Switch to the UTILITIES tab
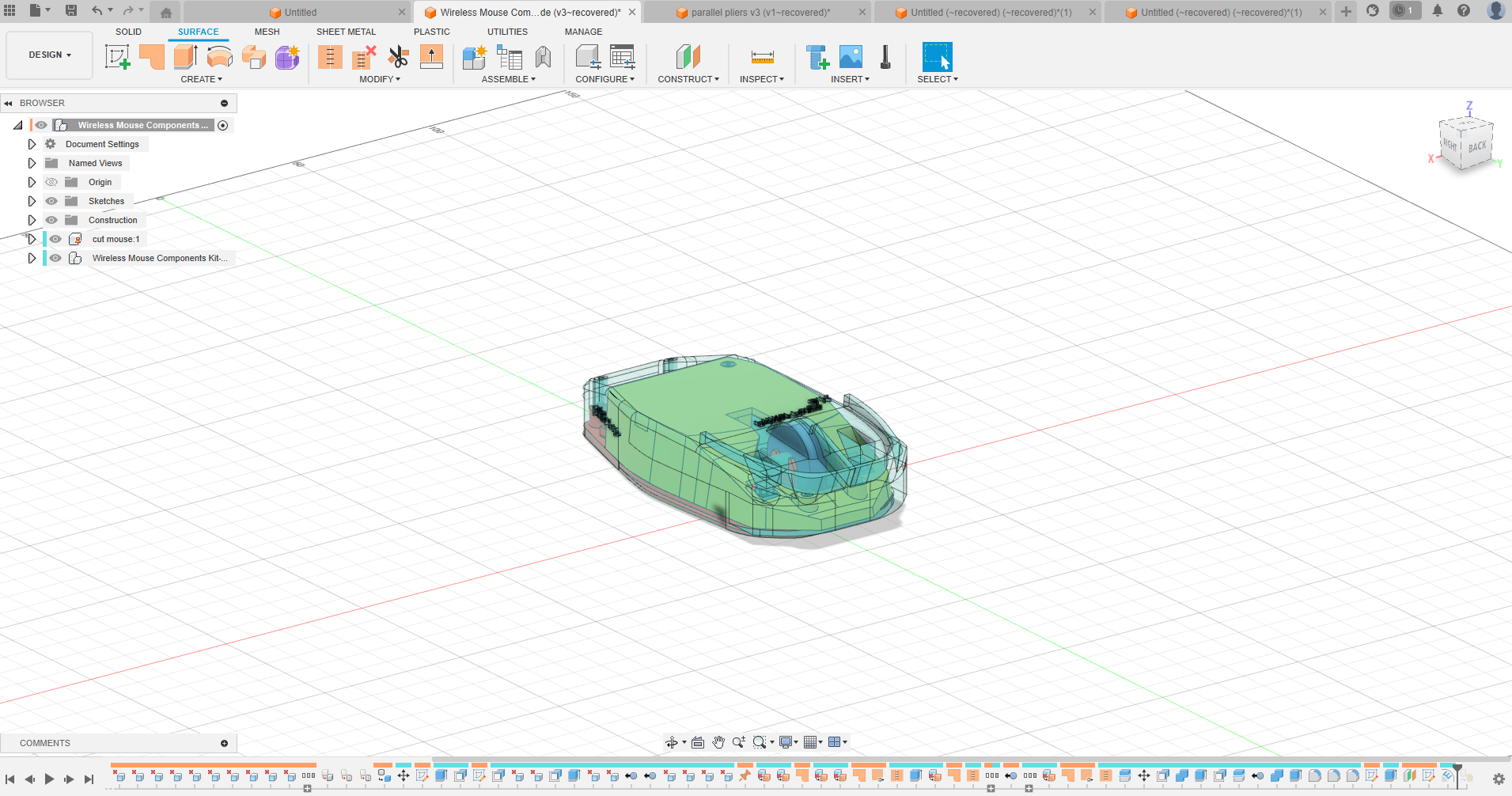The width and height of the screenshot is (1512, 796). tap(507, 32)
